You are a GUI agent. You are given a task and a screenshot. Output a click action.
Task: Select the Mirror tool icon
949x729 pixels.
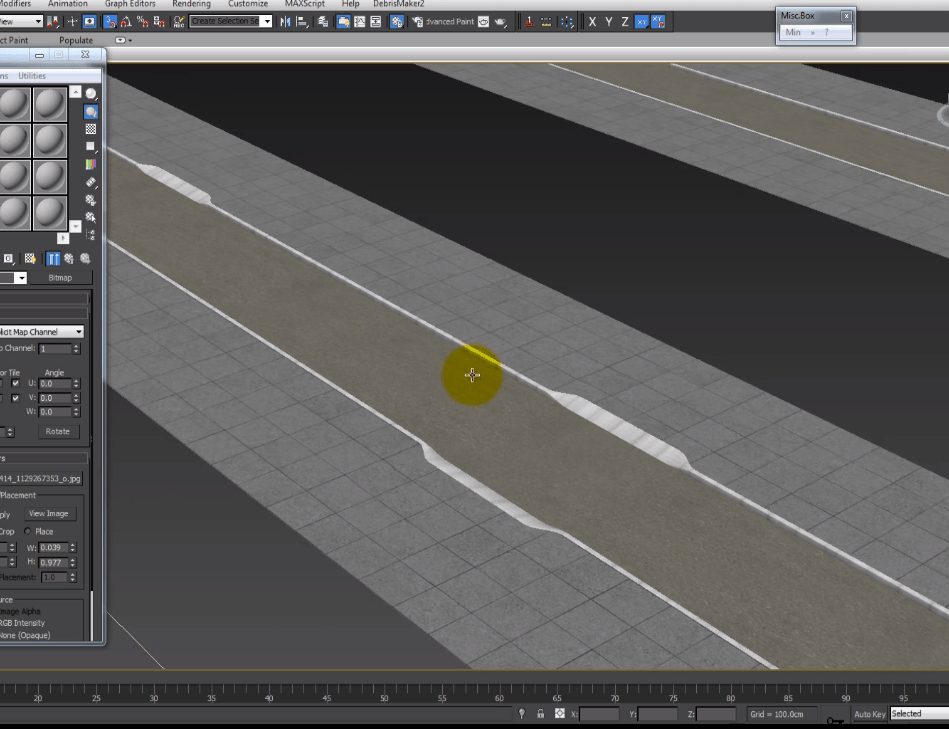[x=285, y=21]
